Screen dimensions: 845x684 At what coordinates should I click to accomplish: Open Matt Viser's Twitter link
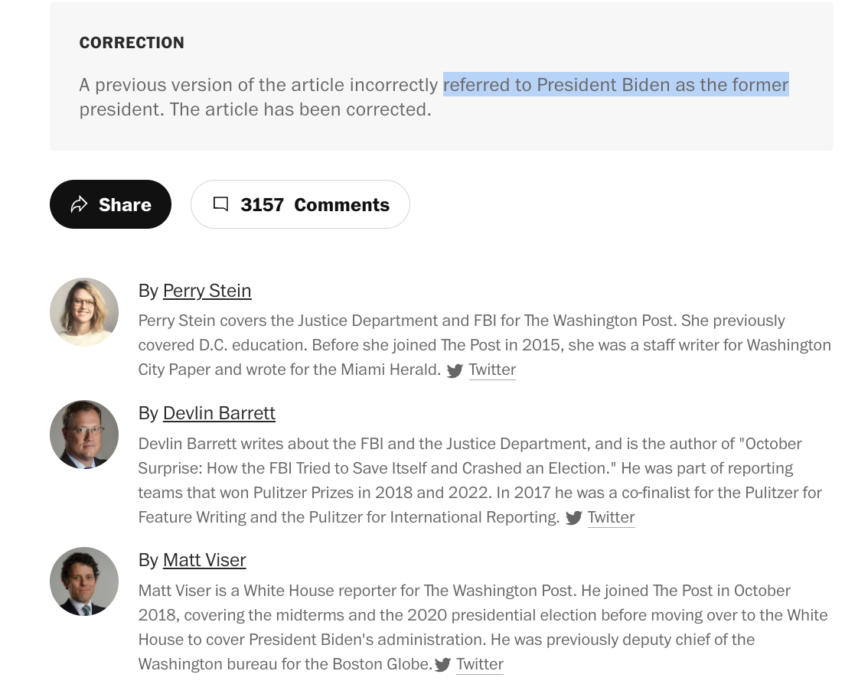[x=480, y=664]
